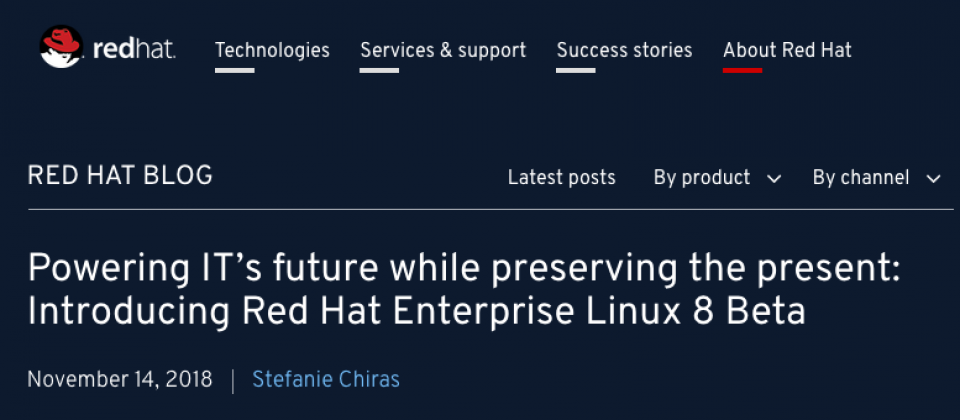The width and height of the screenshot is (960, 420).
Task: View Latest posts in blog navigation
Action: click(x=561, y=178)
